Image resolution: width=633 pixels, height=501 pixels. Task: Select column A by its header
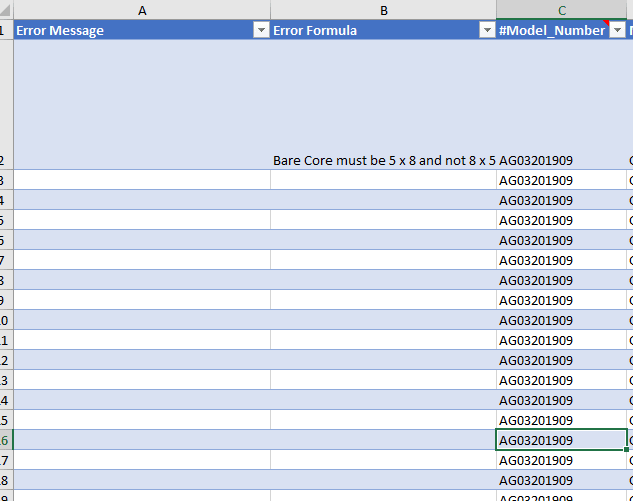pos(142,10)
